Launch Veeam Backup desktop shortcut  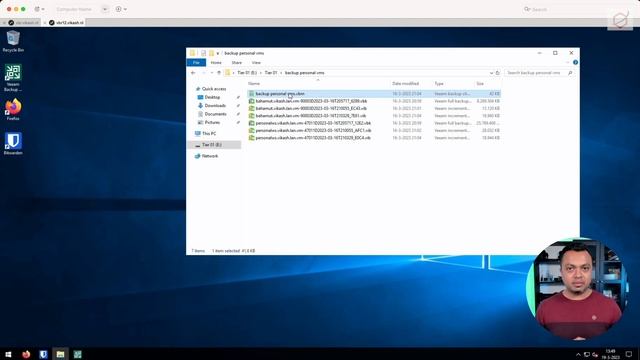point(13,78)
